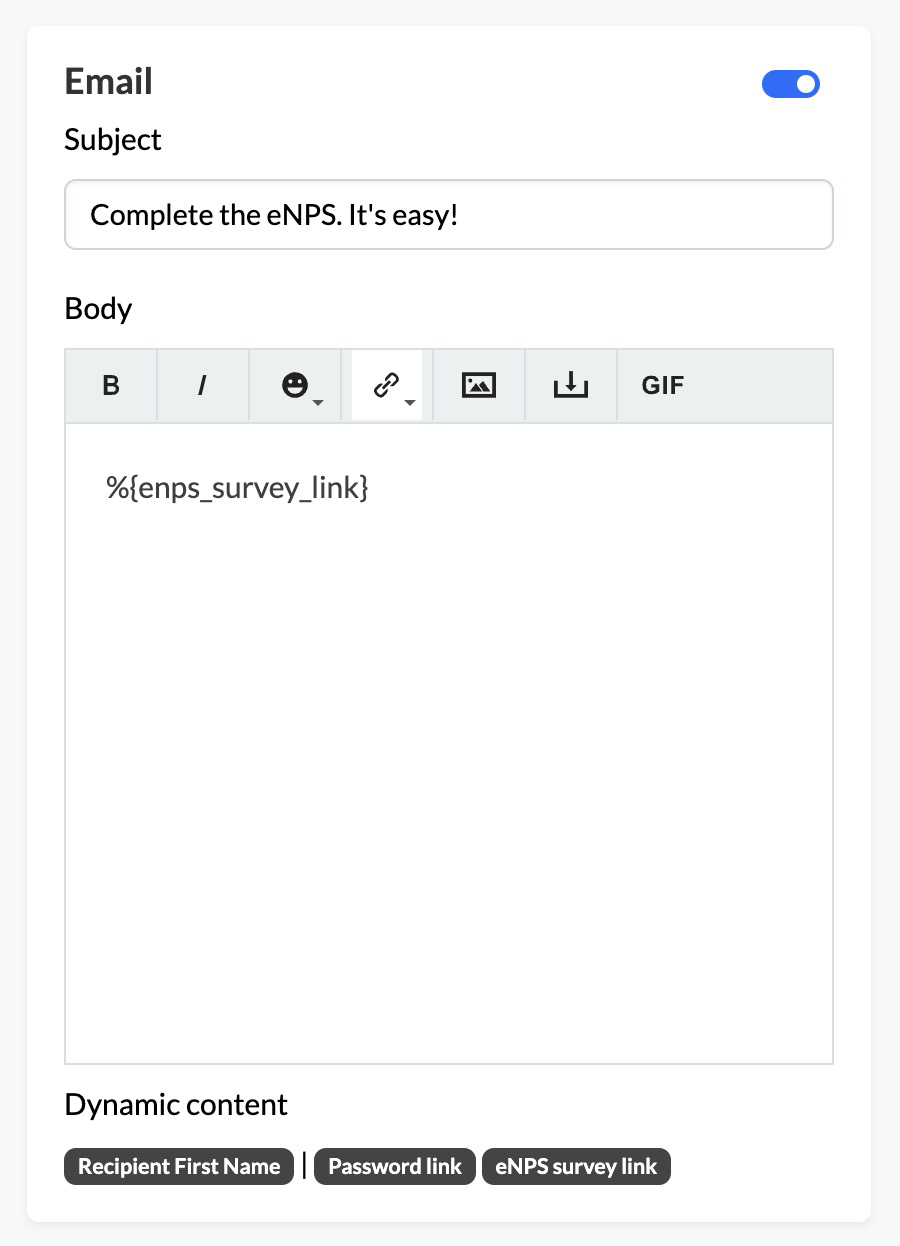Image resolution: width=900 pixels, height=1246 pixels.
Task: Expand the emoji dropdown arrow
Action: coord(317,402)
